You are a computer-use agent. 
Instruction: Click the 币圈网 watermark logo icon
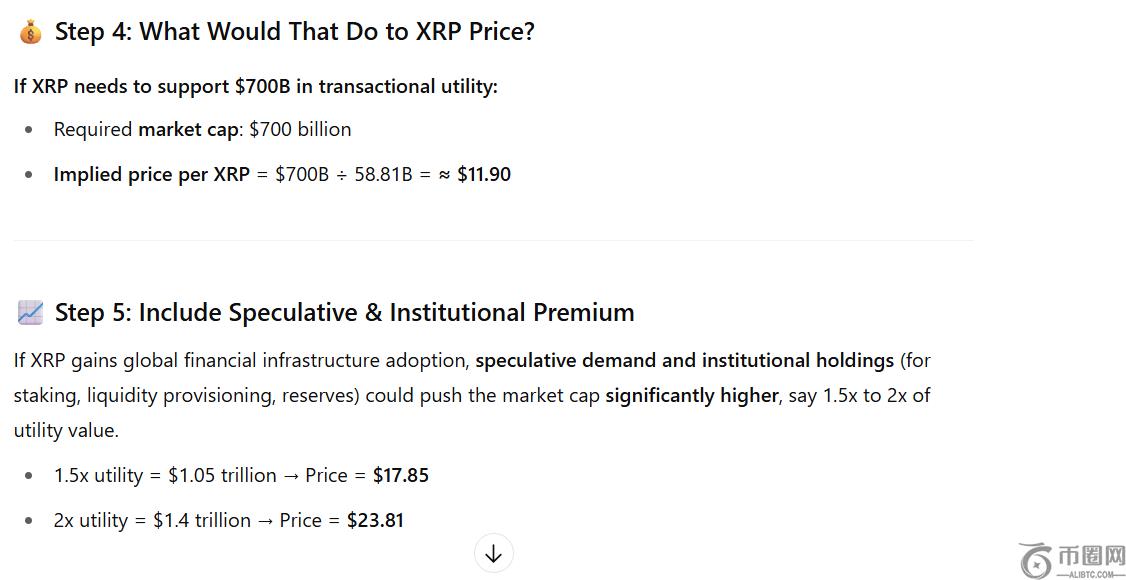tap(1036, 558)
